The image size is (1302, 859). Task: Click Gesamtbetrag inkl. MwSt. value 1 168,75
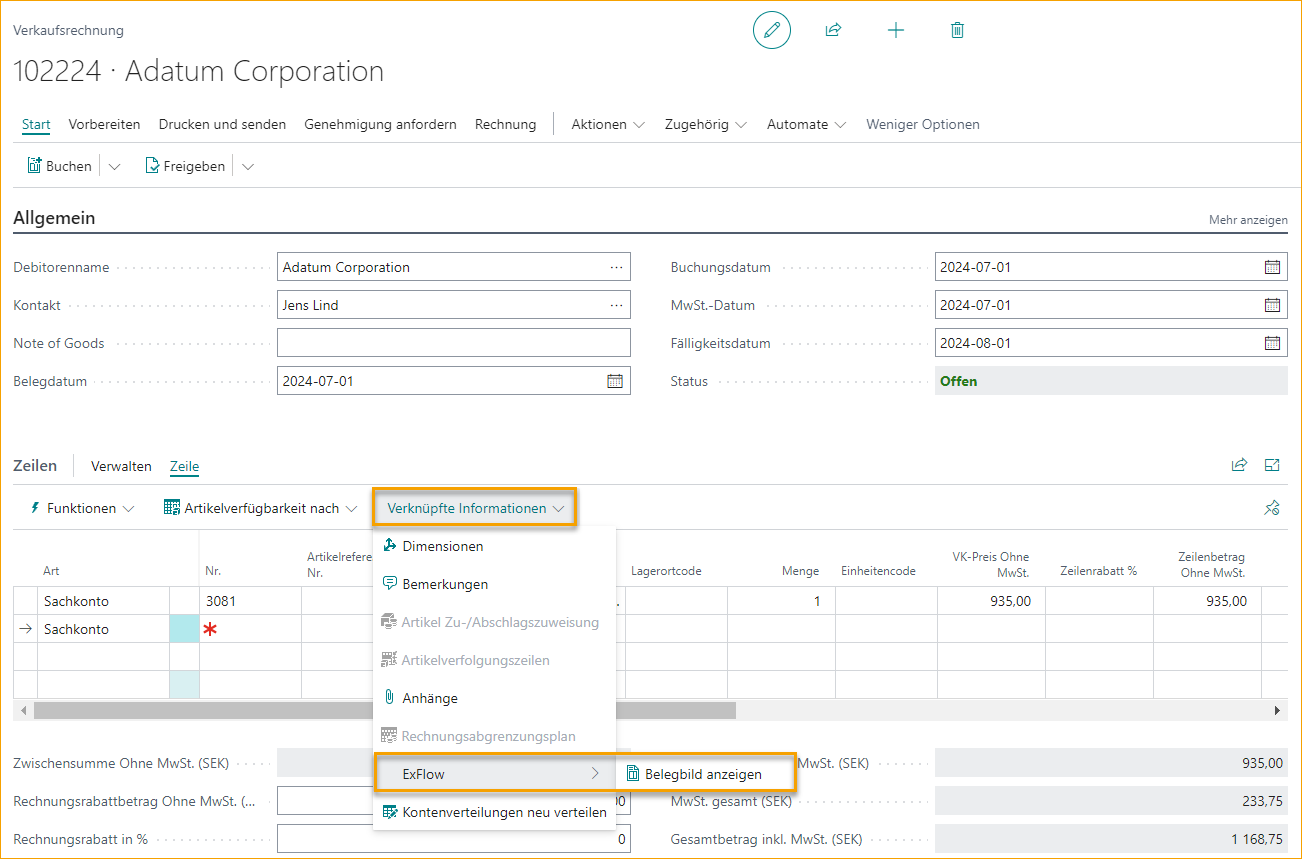pyautogui.click(x=1111, y=839)
